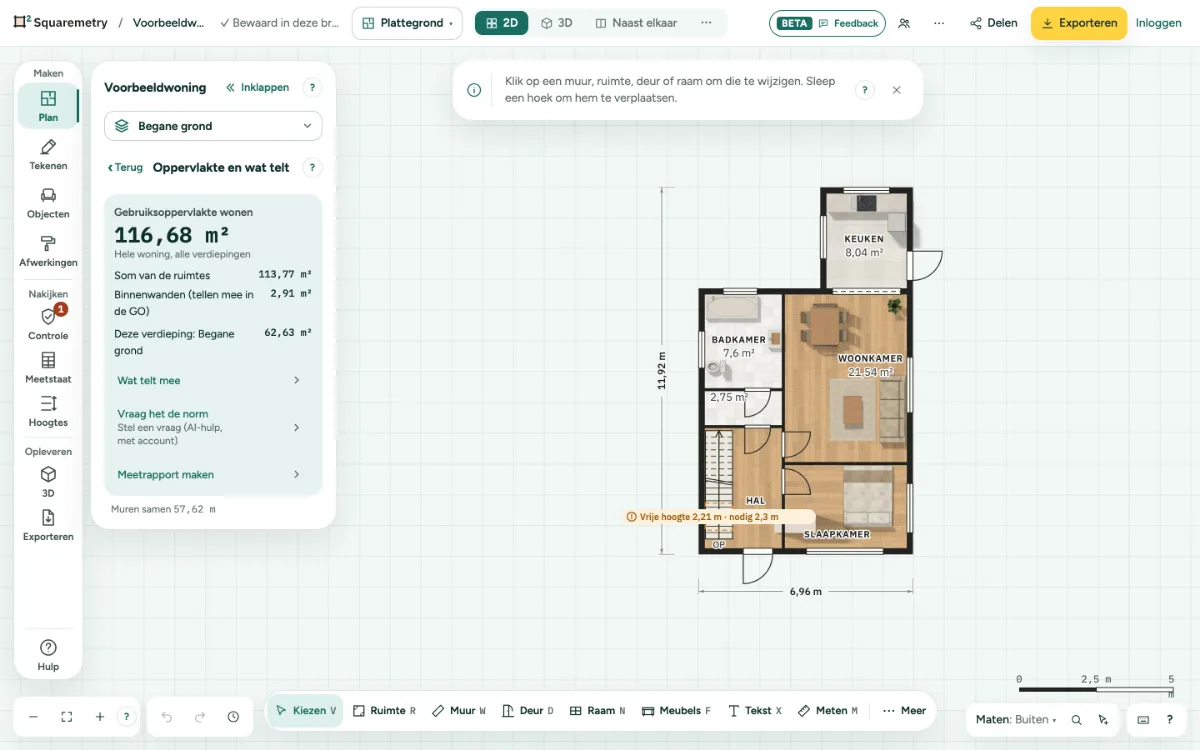Viewport: 1200px width, 750px height.
Task: Open the Meetstaat table in the sidebar
Action: 48,368
